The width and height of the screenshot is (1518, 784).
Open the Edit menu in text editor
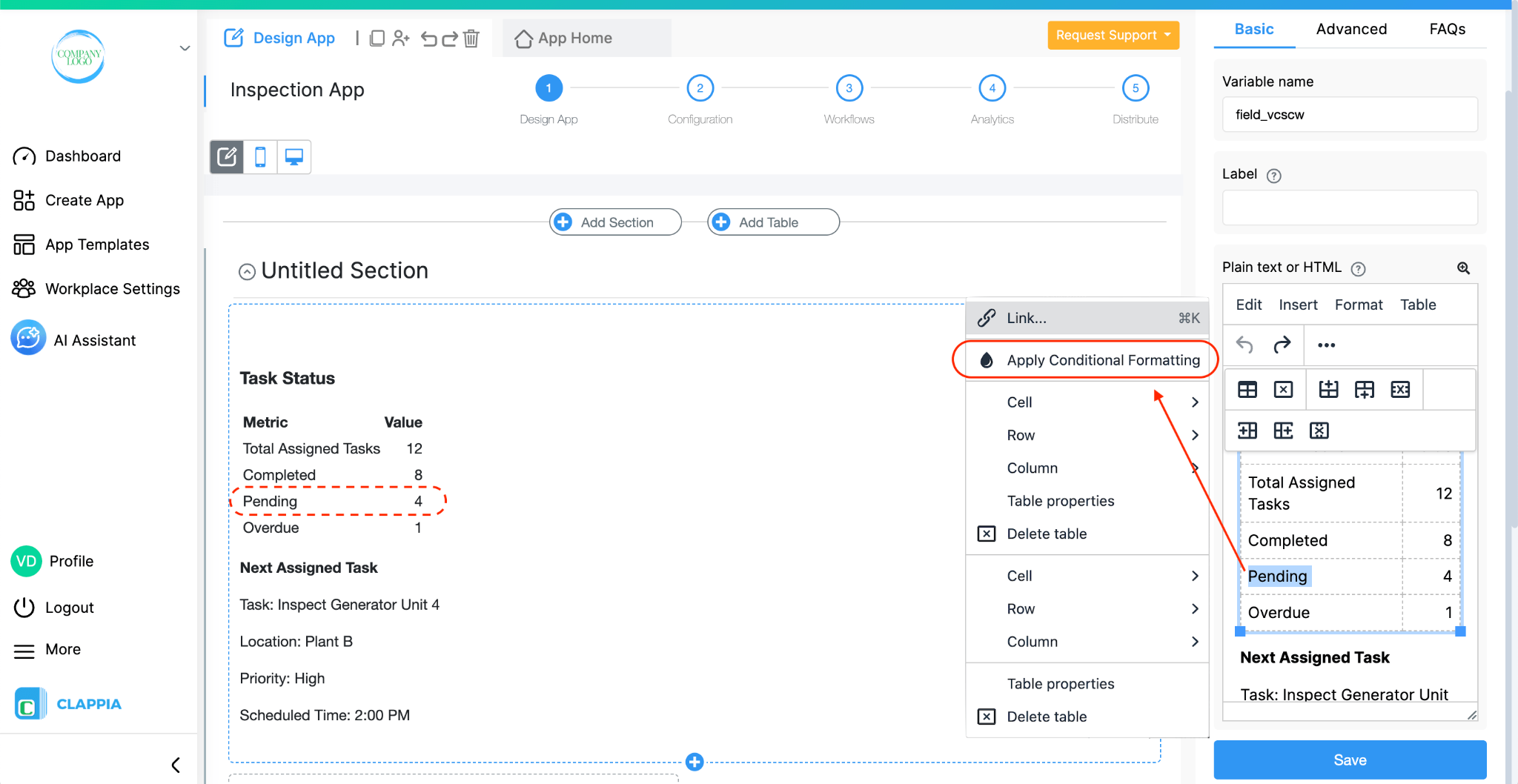(1249, 305)
